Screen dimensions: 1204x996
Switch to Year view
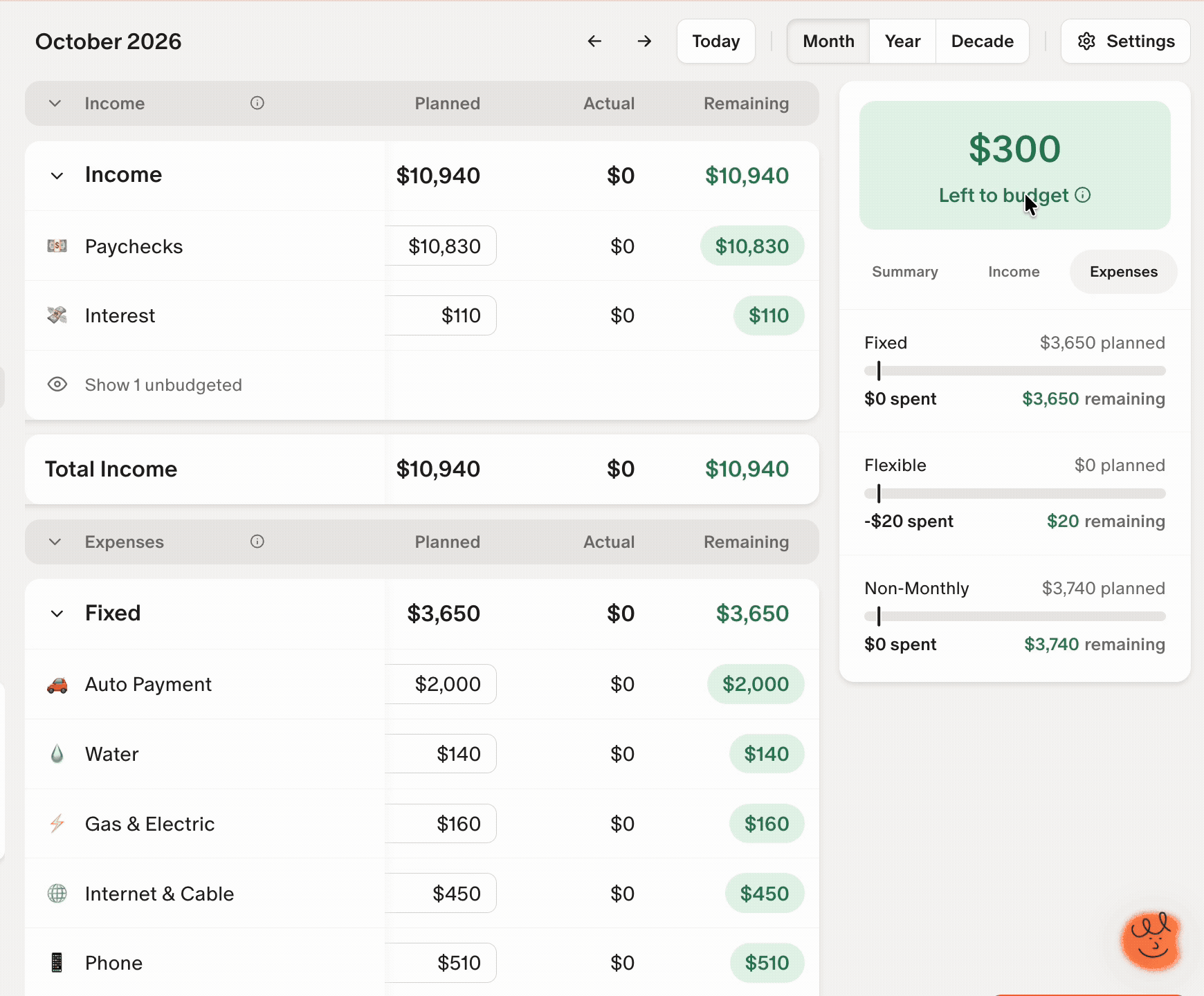pyautogui.click(x=902, y=41)
